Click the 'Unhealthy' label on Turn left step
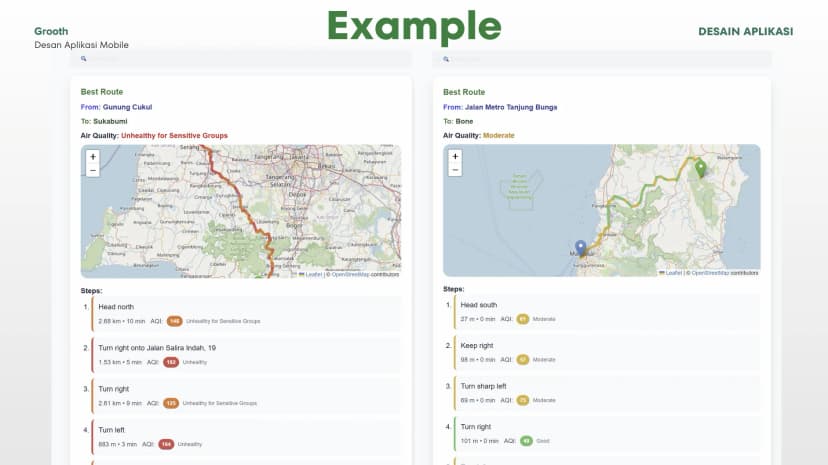The width and height of the screenshot is (828, 465). click(190, 444)
